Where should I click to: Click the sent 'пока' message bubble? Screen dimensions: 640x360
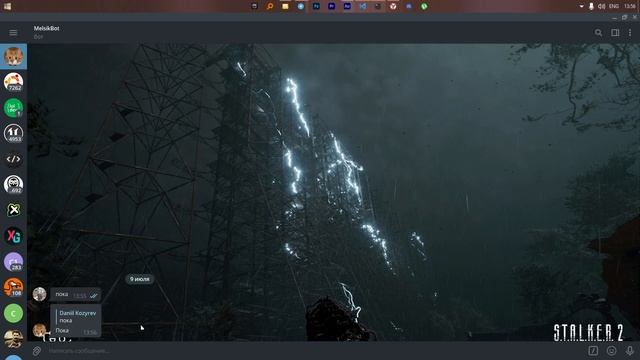(76, 295)
